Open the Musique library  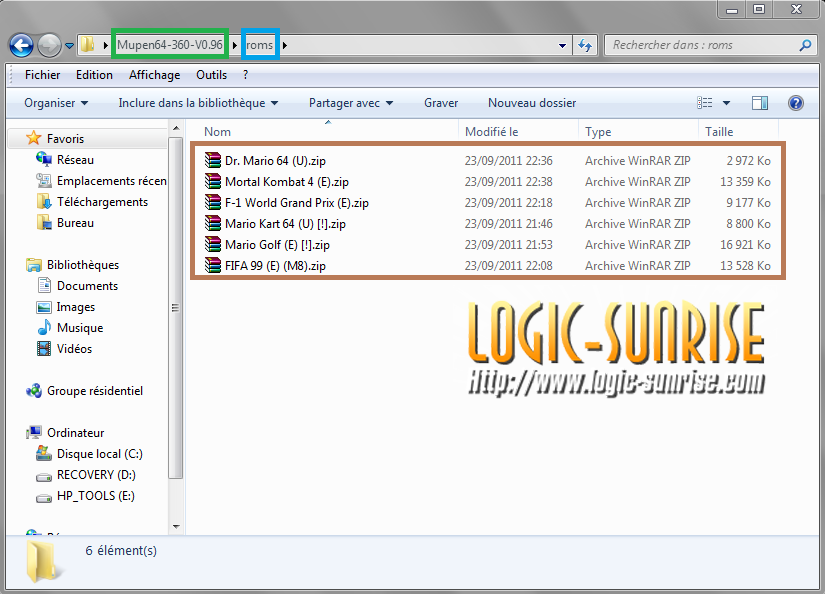pos(80,328)
